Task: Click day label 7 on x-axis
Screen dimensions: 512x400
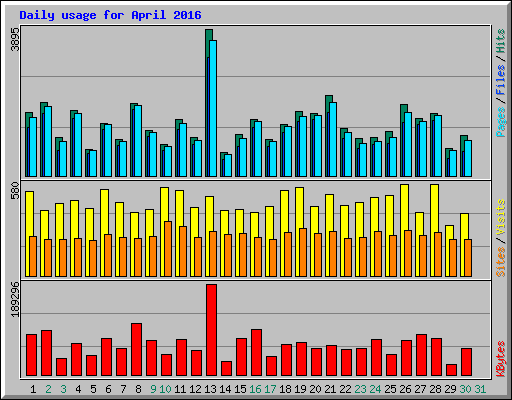Action: click(x=123, y=389)
